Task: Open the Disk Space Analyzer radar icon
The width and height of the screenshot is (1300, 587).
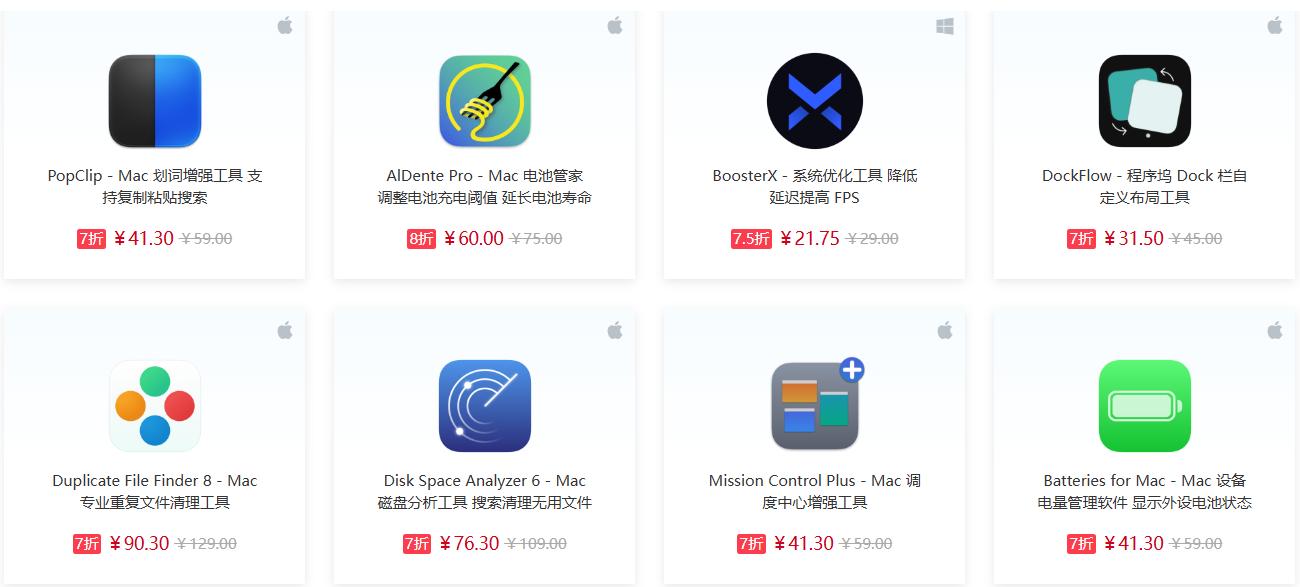Action: (x=485, y=406)
